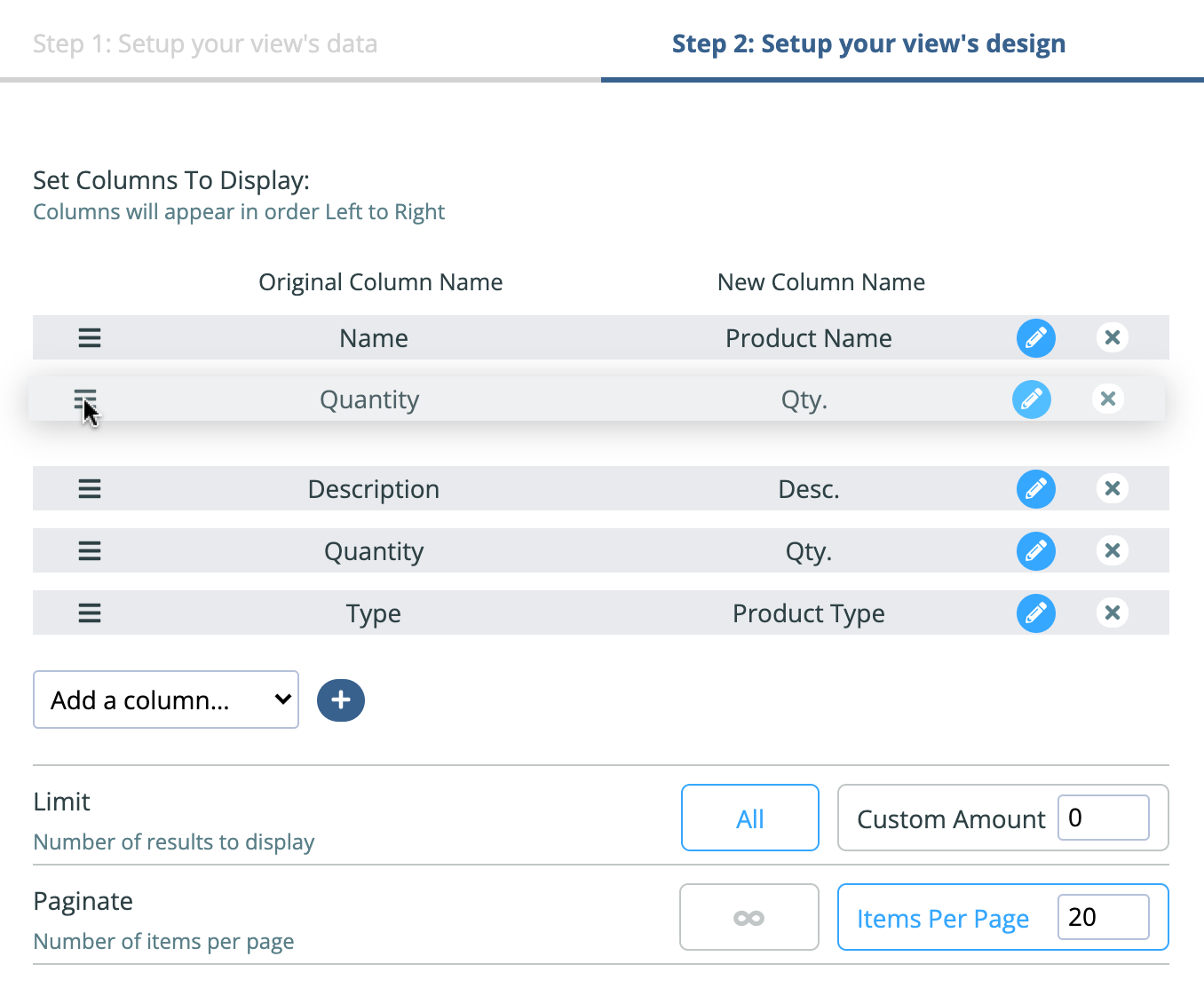Click the Number of results to display text
The width and height of the screenshot is (1204, 988).
click(174, 842)
